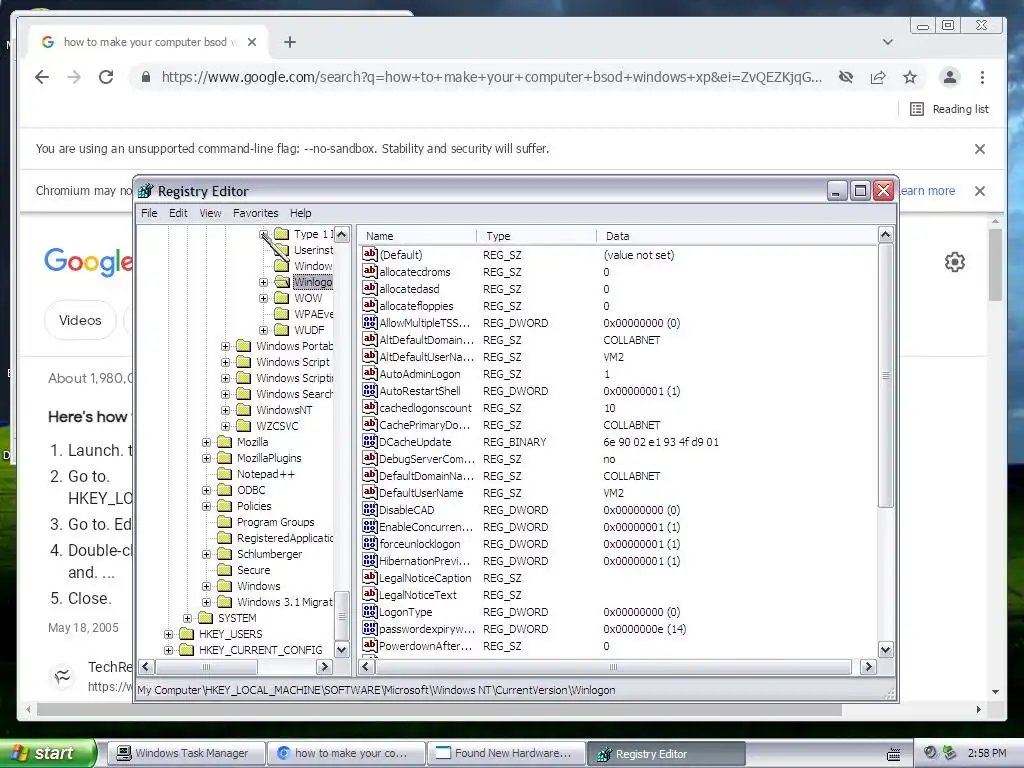Sort values by the Type column header

pyautogui.click(x=536, y=236)
